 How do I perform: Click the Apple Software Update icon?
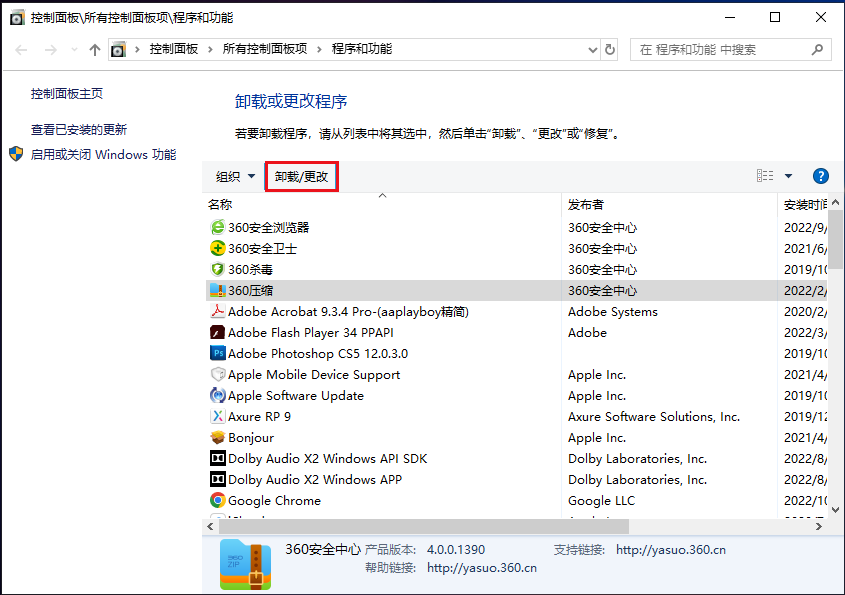217,396
